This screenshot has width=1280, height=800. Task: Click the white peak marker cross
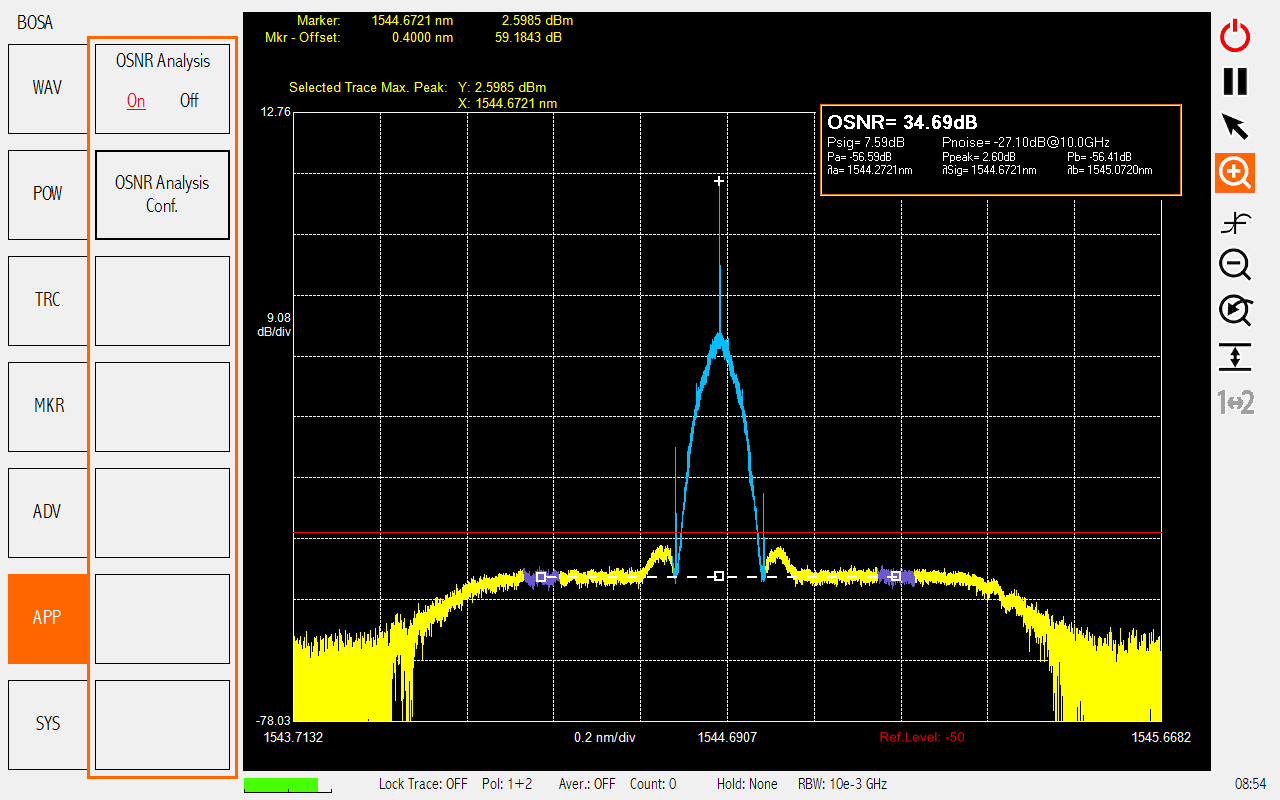coord(718,181)
